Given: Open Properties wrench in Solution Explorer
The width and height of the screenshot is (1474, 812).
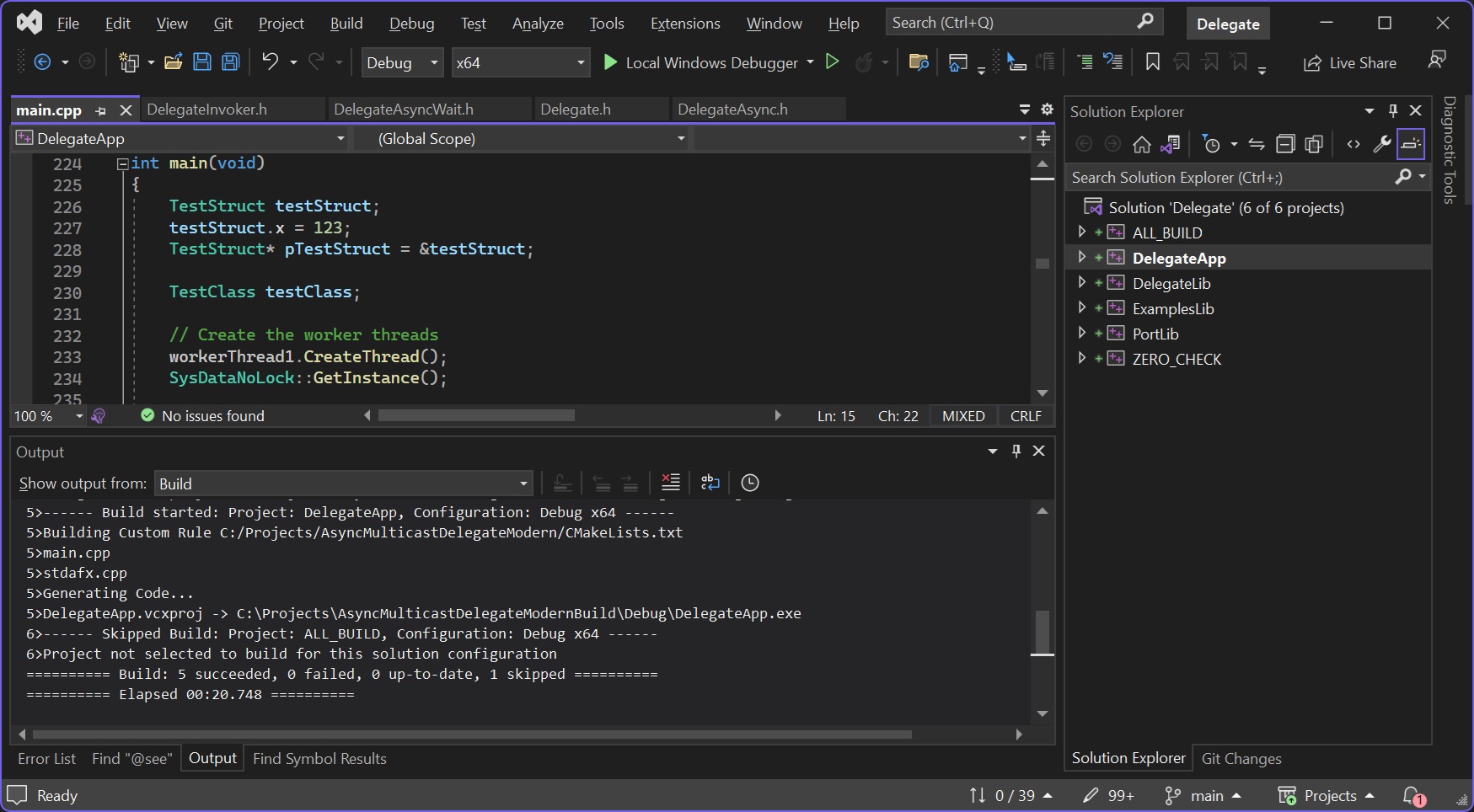Looking at the screenshot, I should [1382, 145].
